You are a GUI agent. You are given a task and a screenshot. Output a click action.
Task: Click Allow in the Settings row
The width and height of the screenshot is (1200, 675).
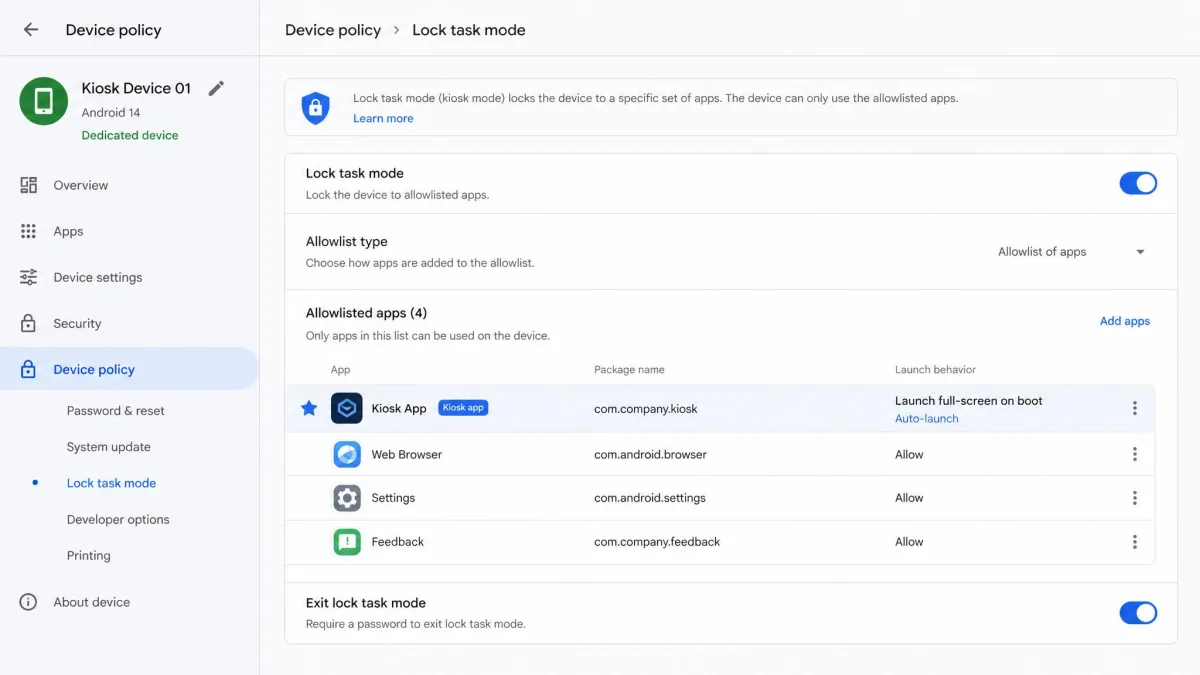909,498
